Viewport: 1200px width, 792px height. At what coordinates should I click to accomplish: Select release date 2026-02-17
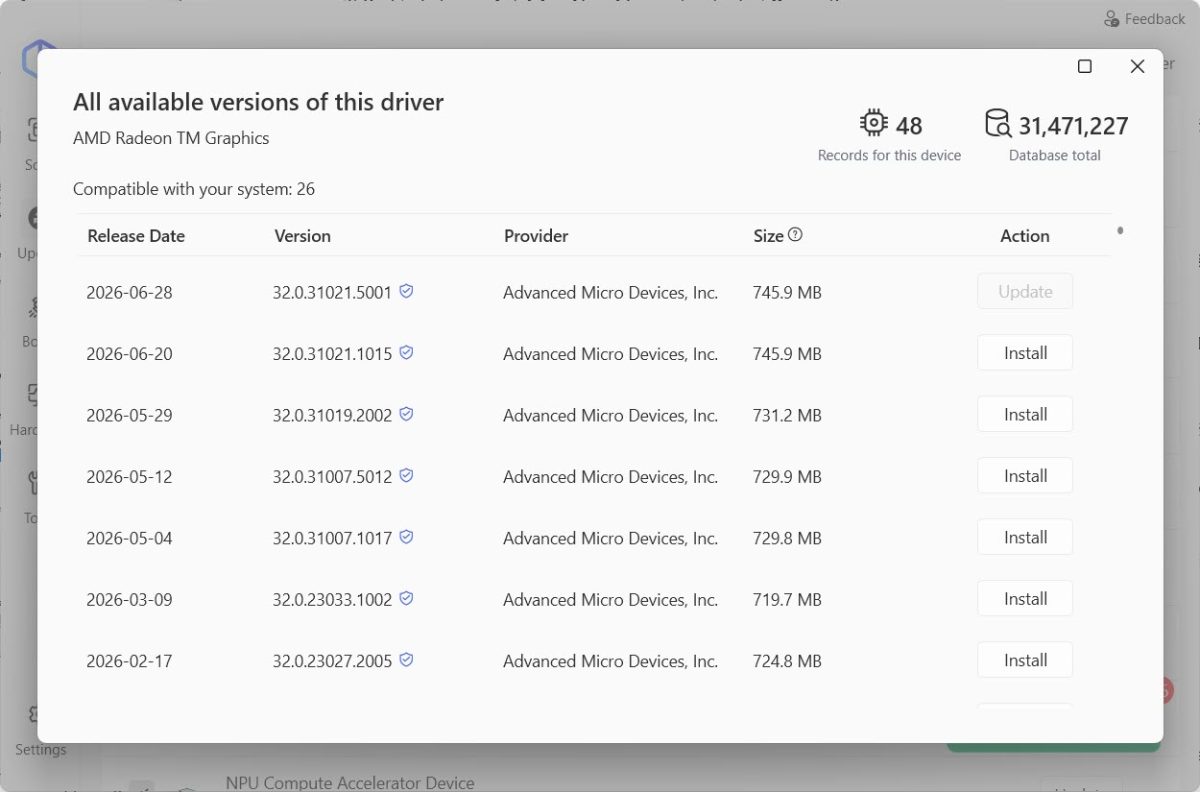click(x=129, y=661)
